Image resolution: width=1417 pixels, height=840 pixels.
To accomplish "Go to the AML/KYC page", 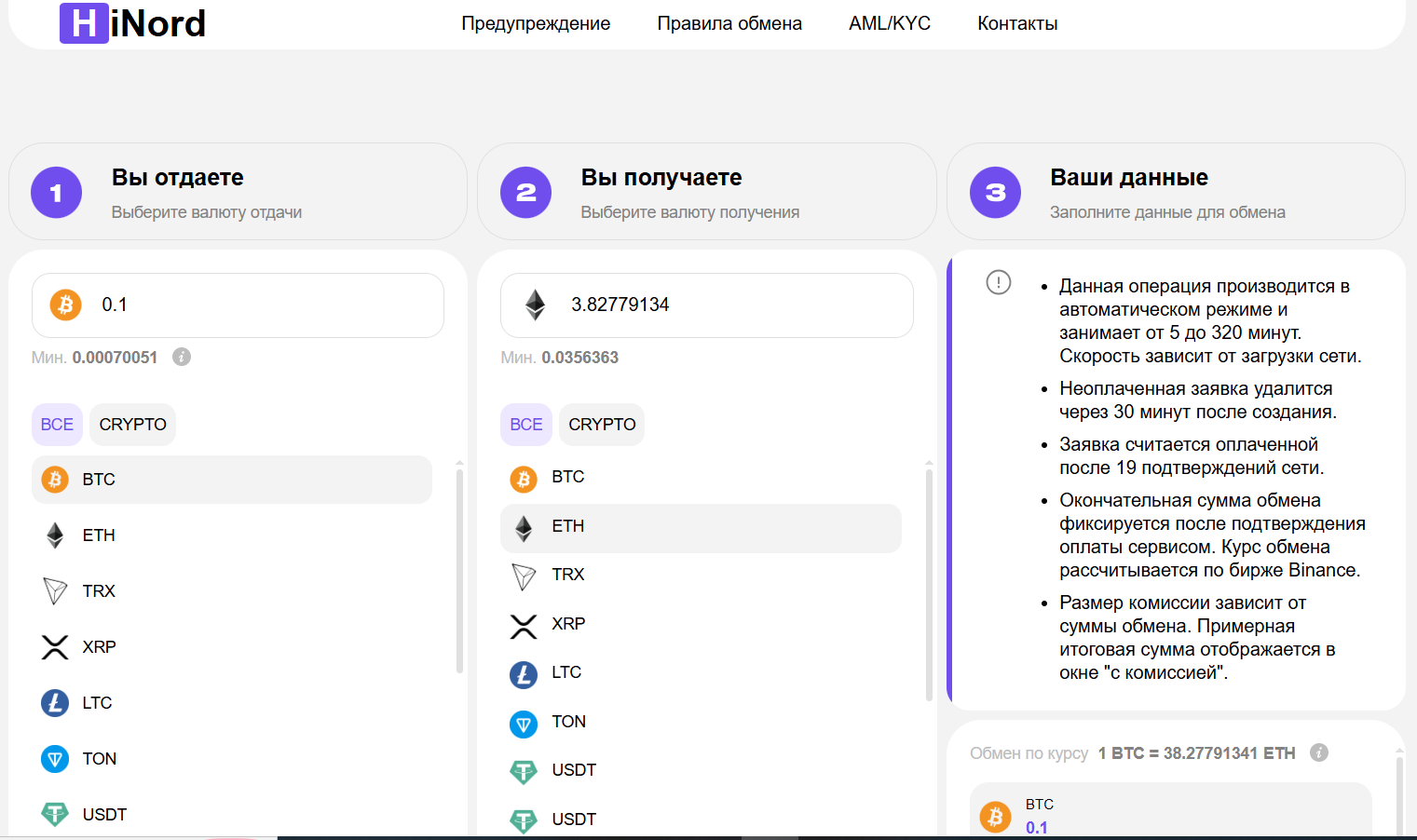I will pyautogui.click(x=890, y=23).
